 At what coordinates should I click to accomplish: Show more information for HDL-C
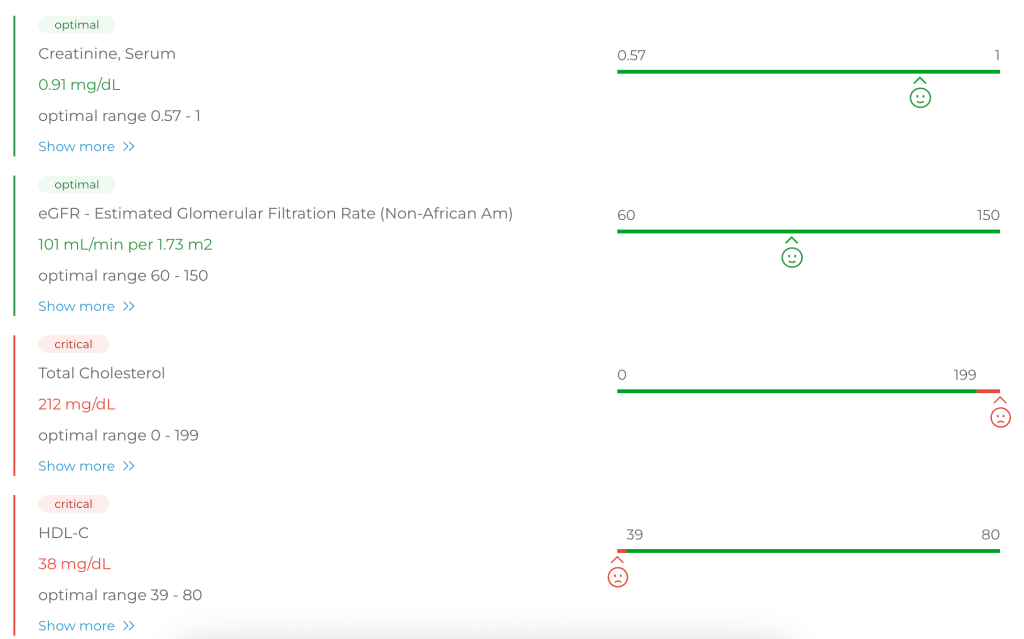click(x=76, y=626)
